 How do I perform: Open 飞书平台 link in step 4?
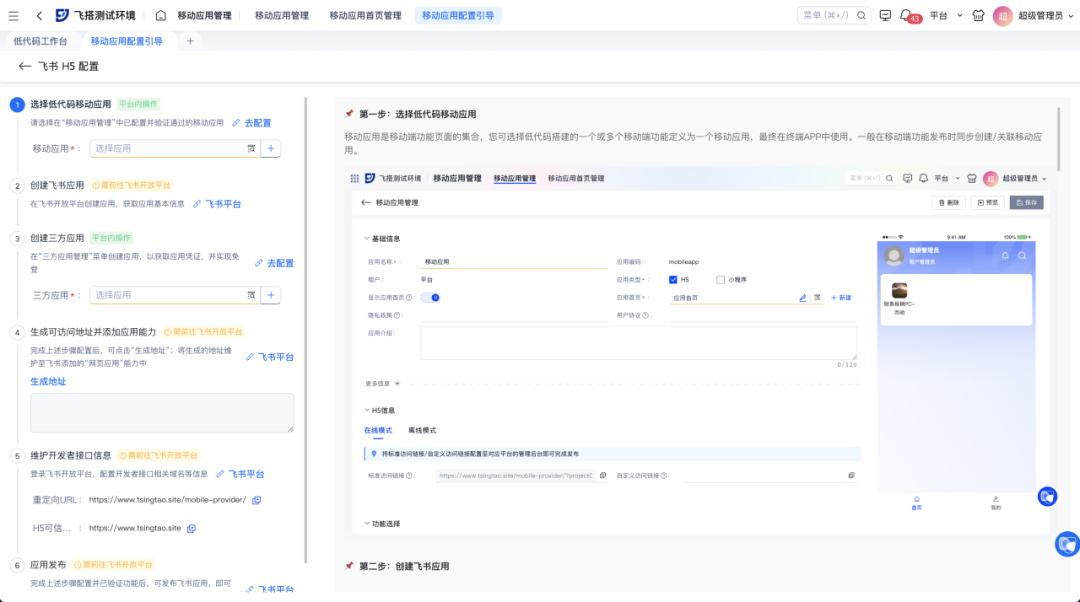[270, 357]
